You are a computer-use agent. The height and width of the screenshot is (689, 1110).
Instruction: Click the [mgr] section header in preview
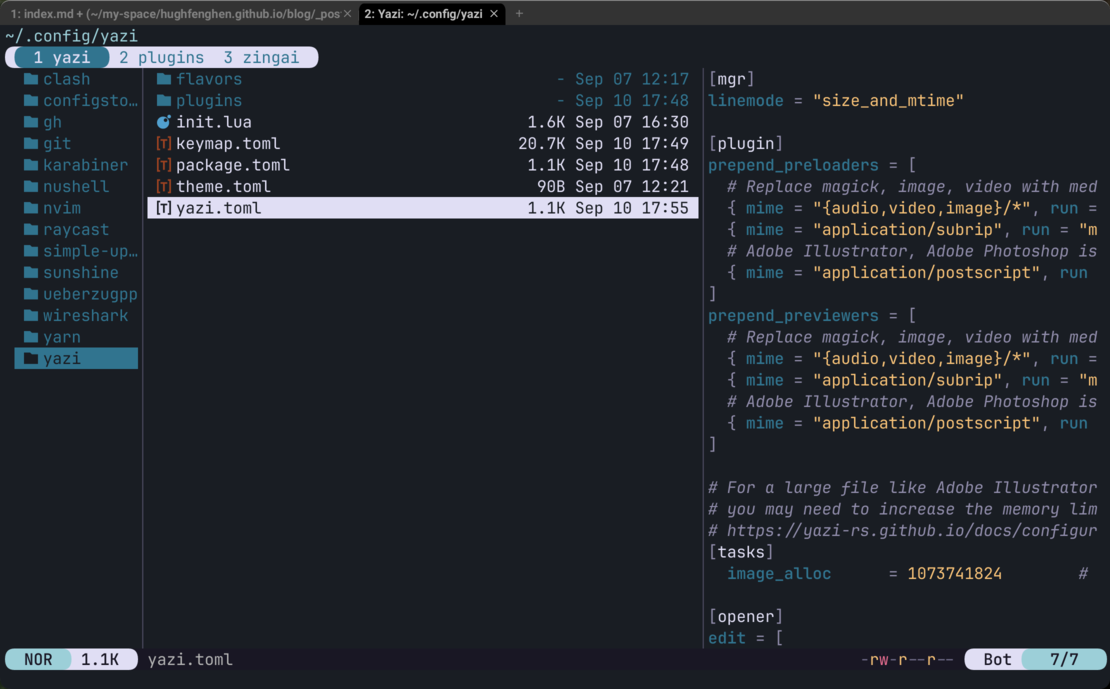point(731,79)
